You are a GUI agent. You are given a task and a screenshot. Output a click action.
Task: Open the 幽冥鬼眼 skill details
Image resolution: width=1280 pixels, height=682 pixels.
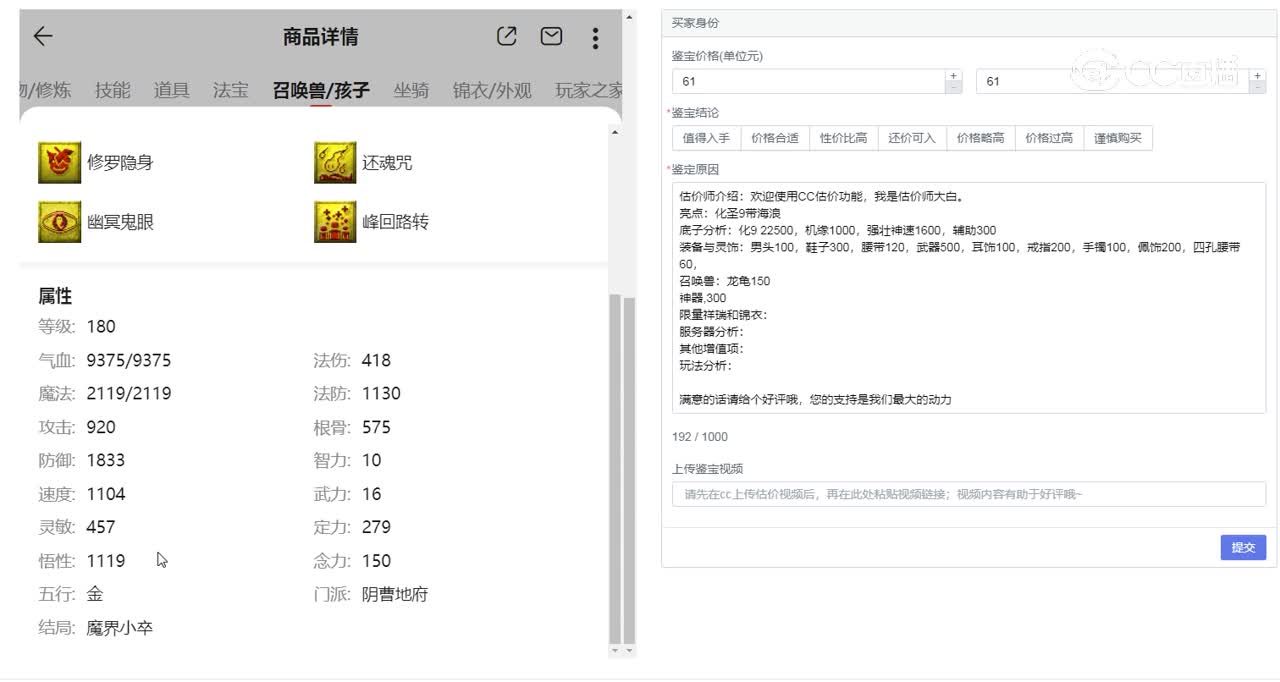pos(62,221)
